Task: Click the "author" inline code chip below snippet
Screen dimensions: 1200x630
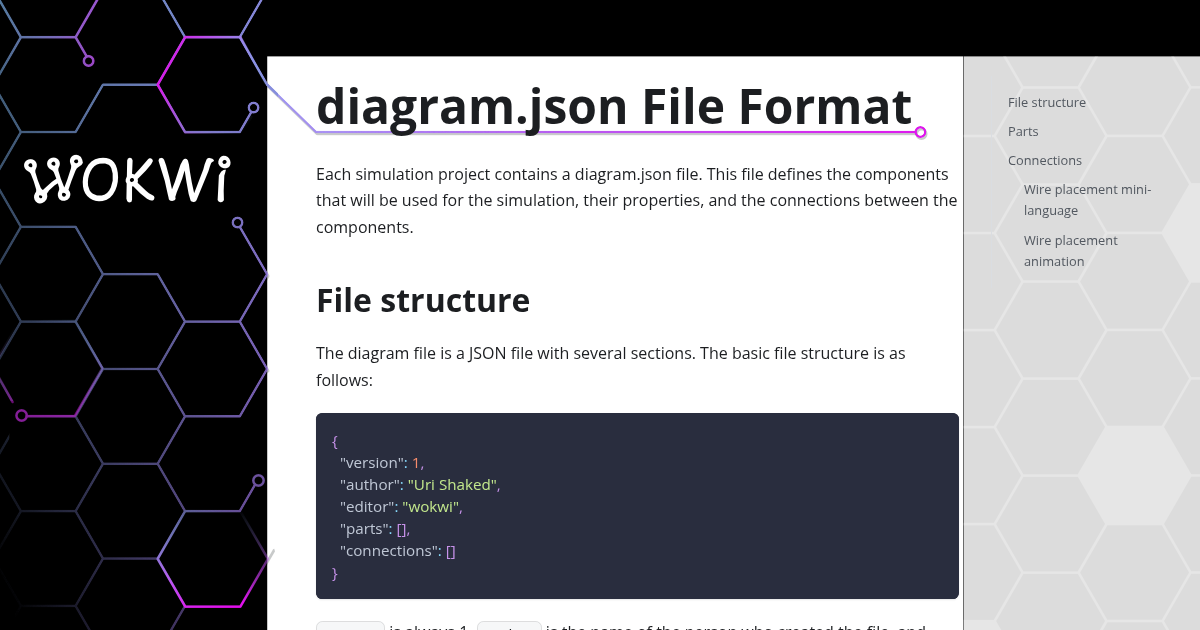Action: pyautogui.click(x=509, y=626)
